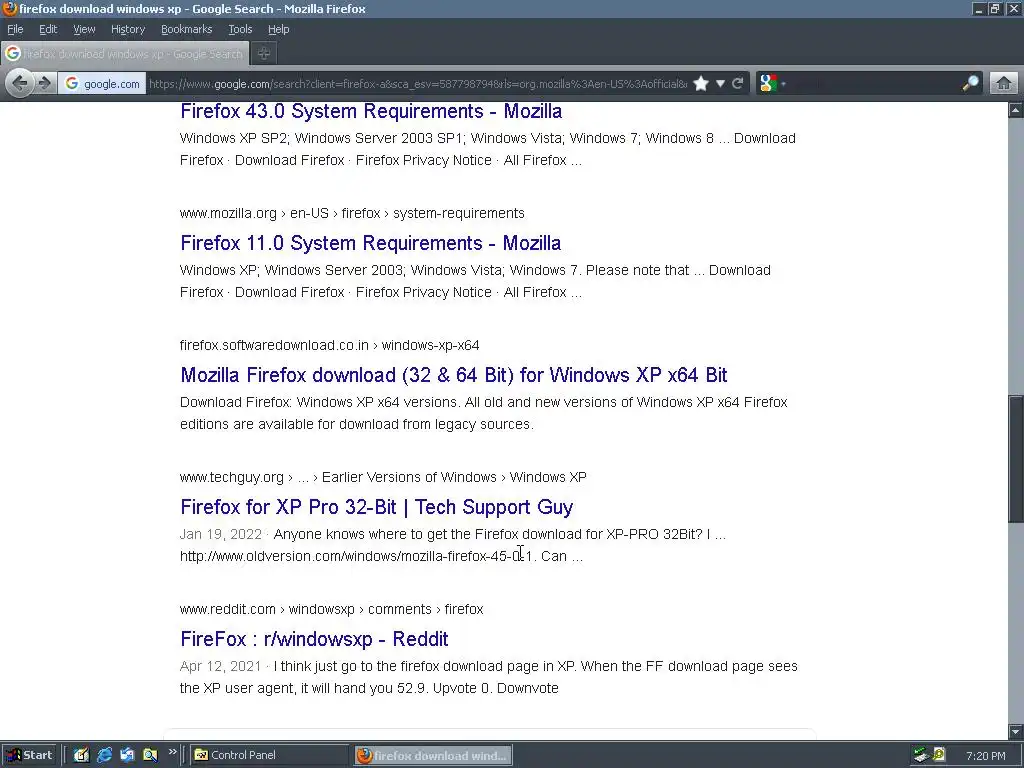
Task: Go back with the Back arrow button
Action: tap(20, 84)
